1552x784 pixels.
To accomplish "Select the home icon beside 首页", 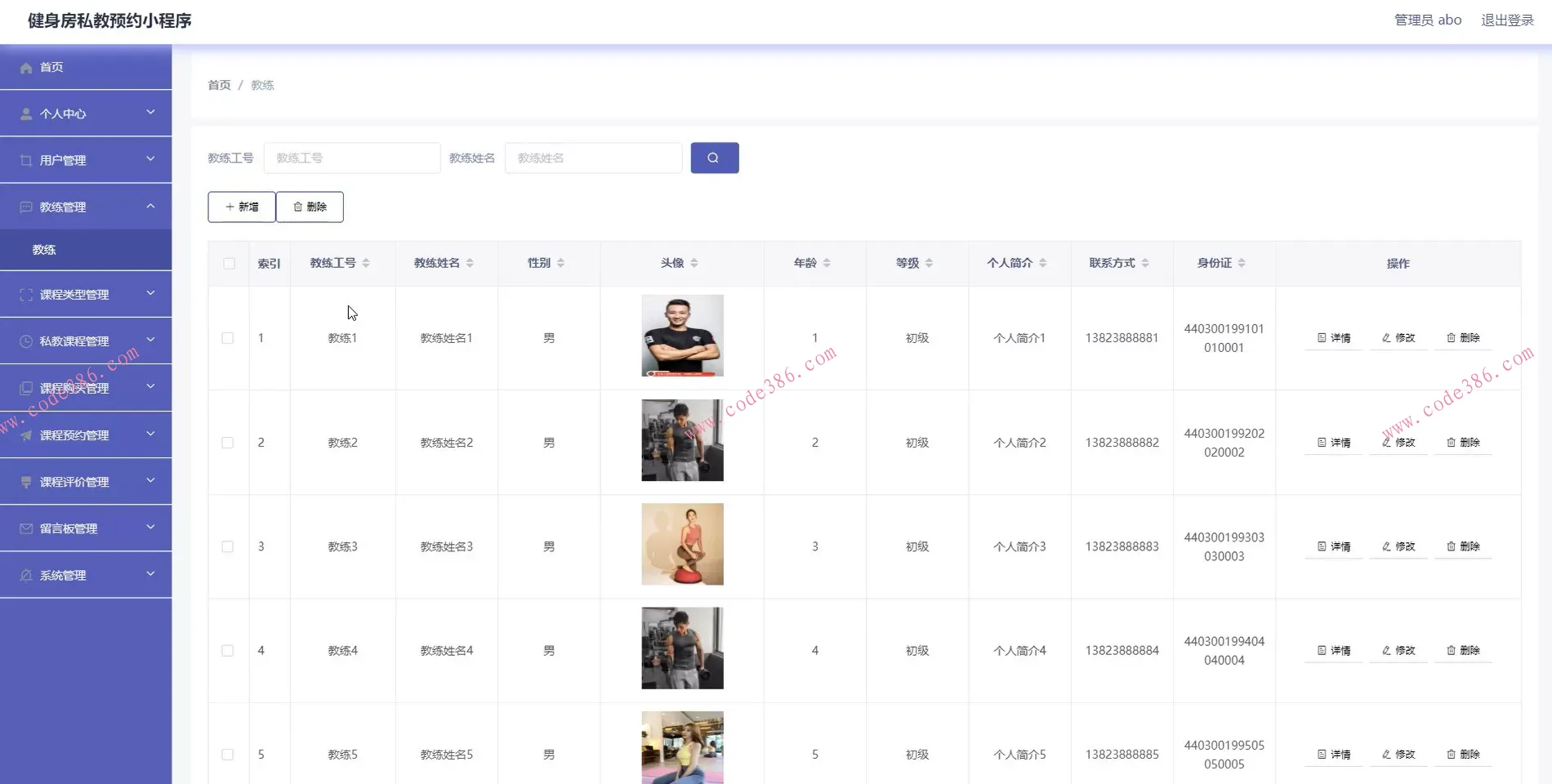I will [x=25, y=67].
